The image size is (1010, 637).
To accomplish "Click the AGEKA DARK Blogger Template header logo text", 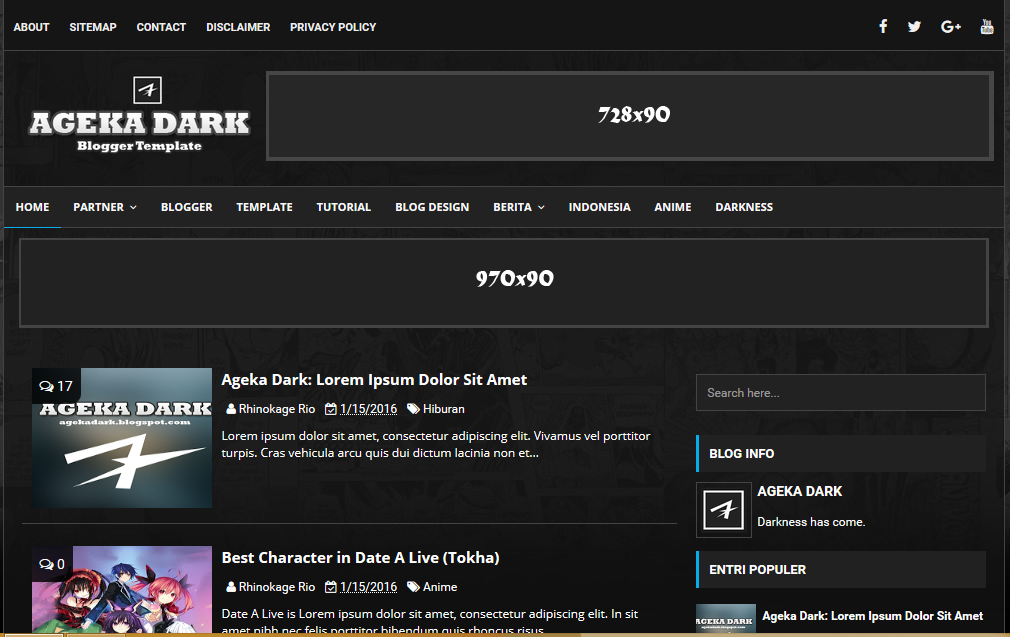I will 140,131.
